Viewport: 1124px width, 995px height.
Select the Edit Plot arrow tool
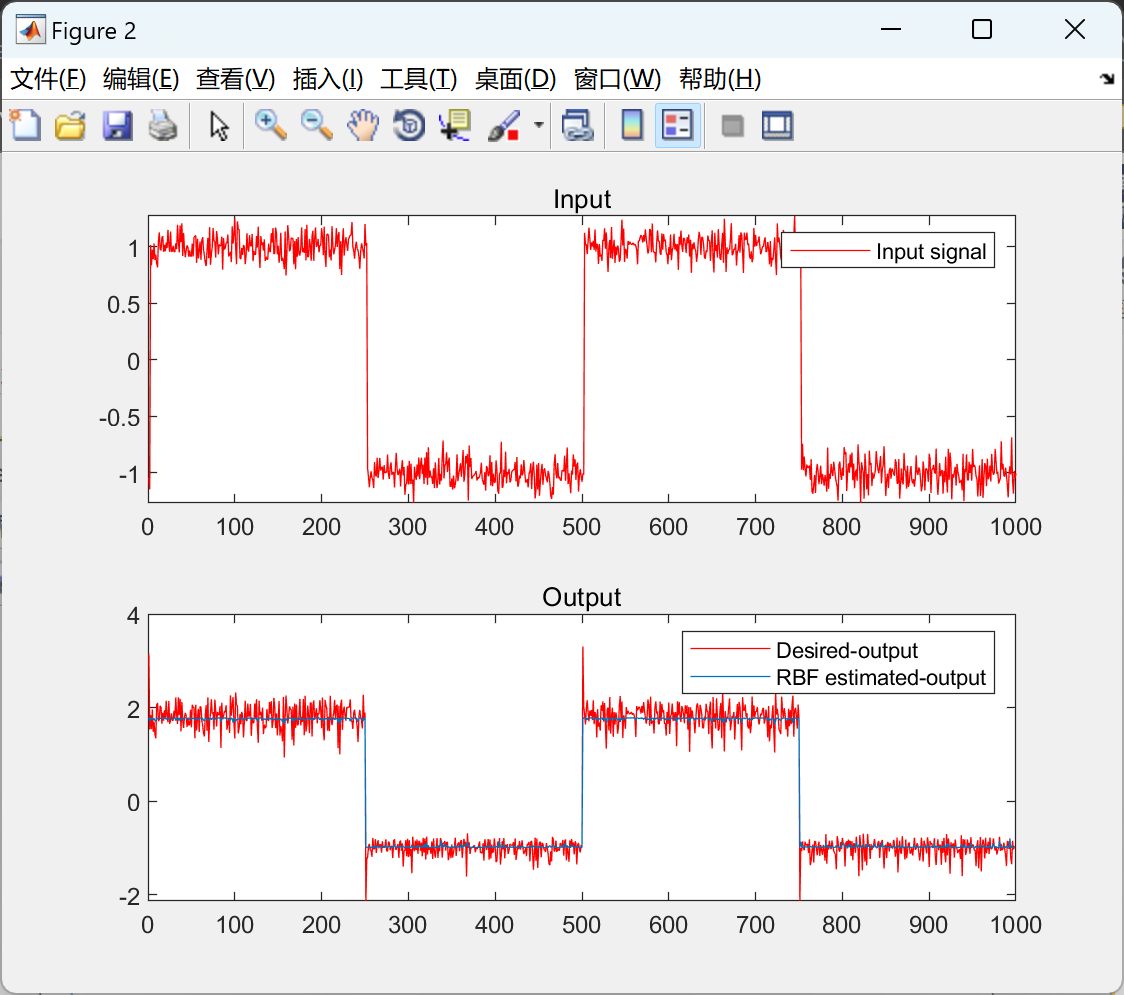[x=219, y=125]
